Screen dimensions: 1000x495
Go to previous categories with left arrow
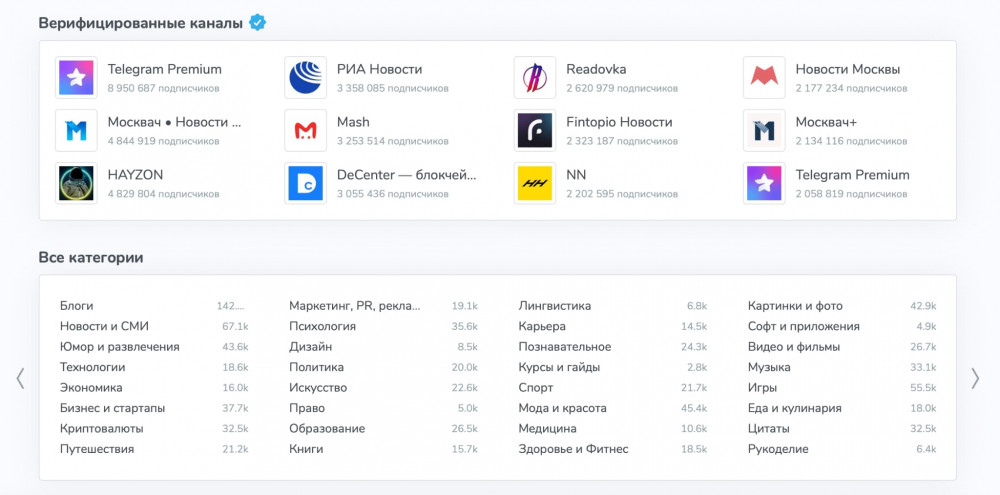[x=20, y=378]
